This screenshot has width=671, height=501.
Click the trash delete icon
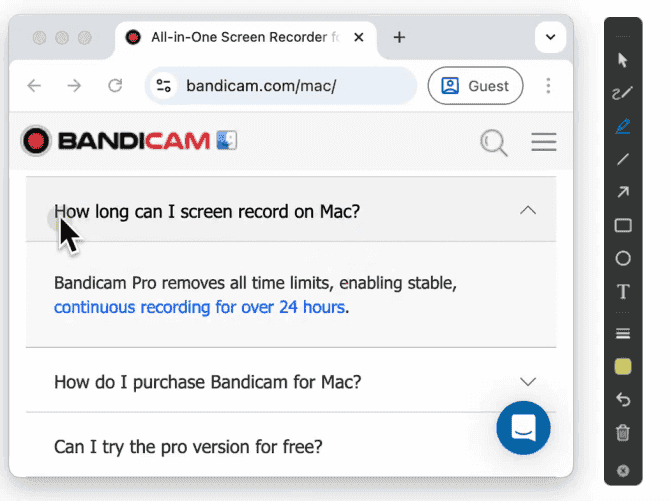point(623,433)
